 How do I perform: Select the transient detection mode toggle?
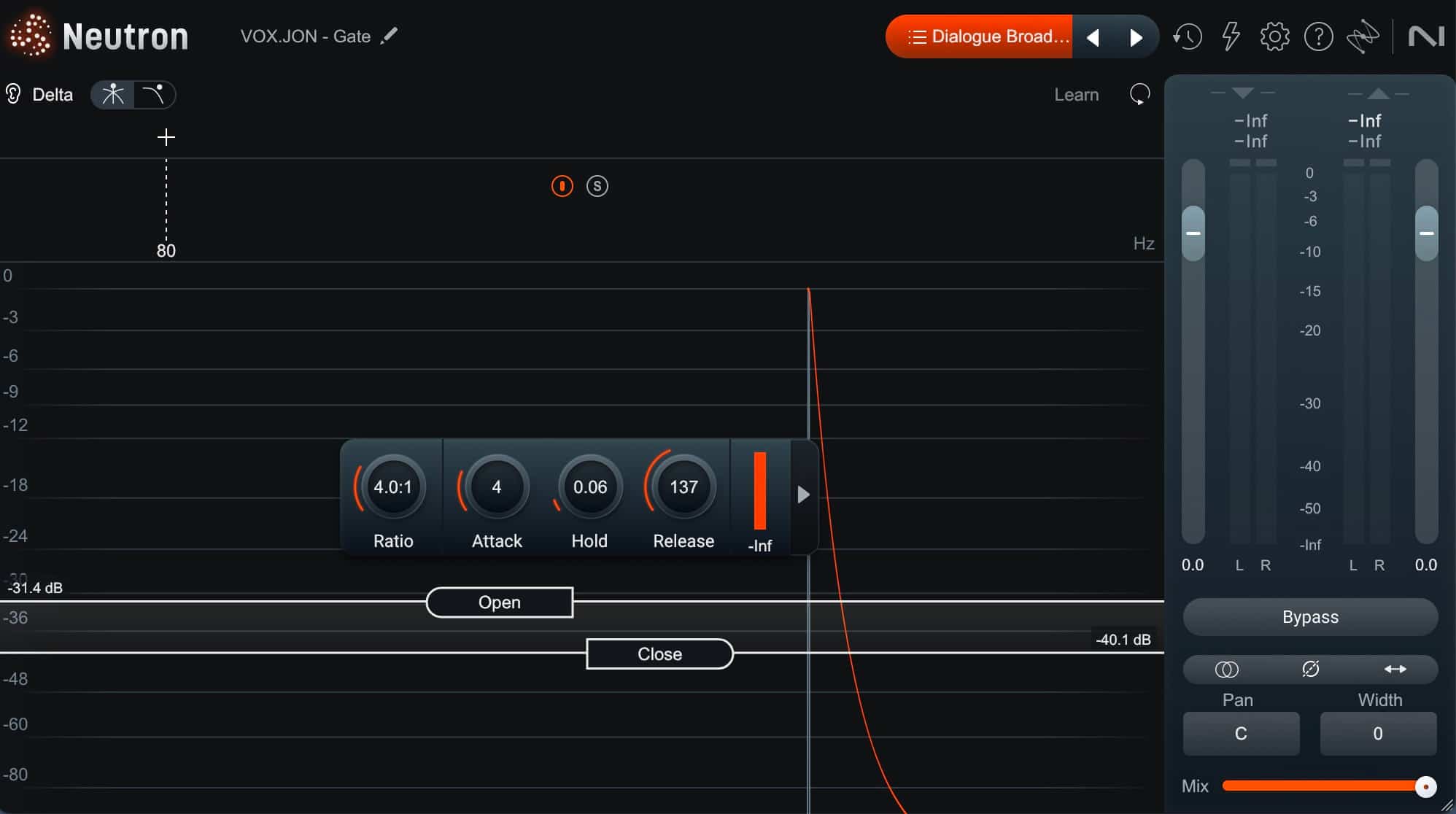click(x=113, y=95)
